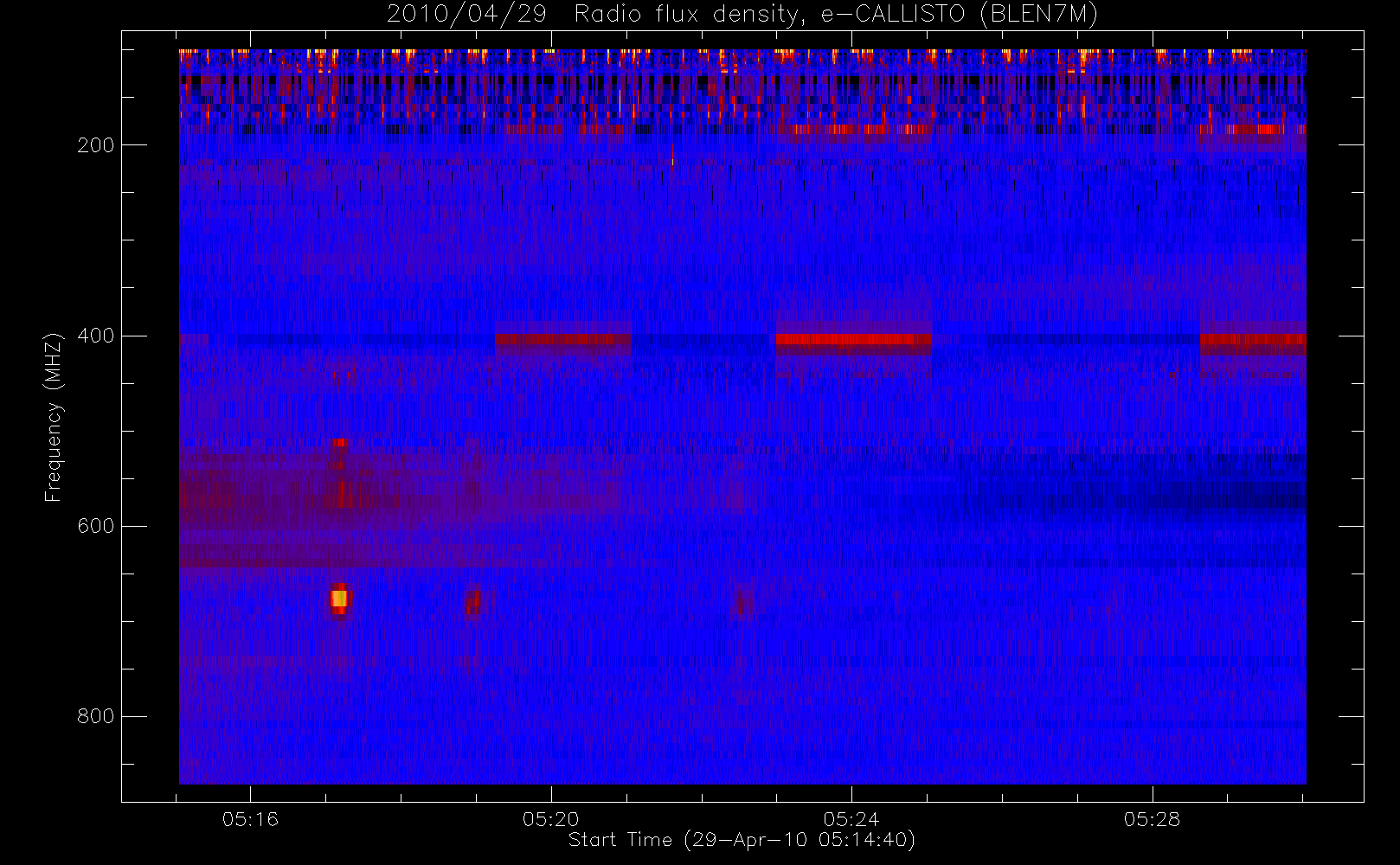Click the 05:20 time axis label
This screenshot has width=1400, height=865.
[x=550, y=818]
